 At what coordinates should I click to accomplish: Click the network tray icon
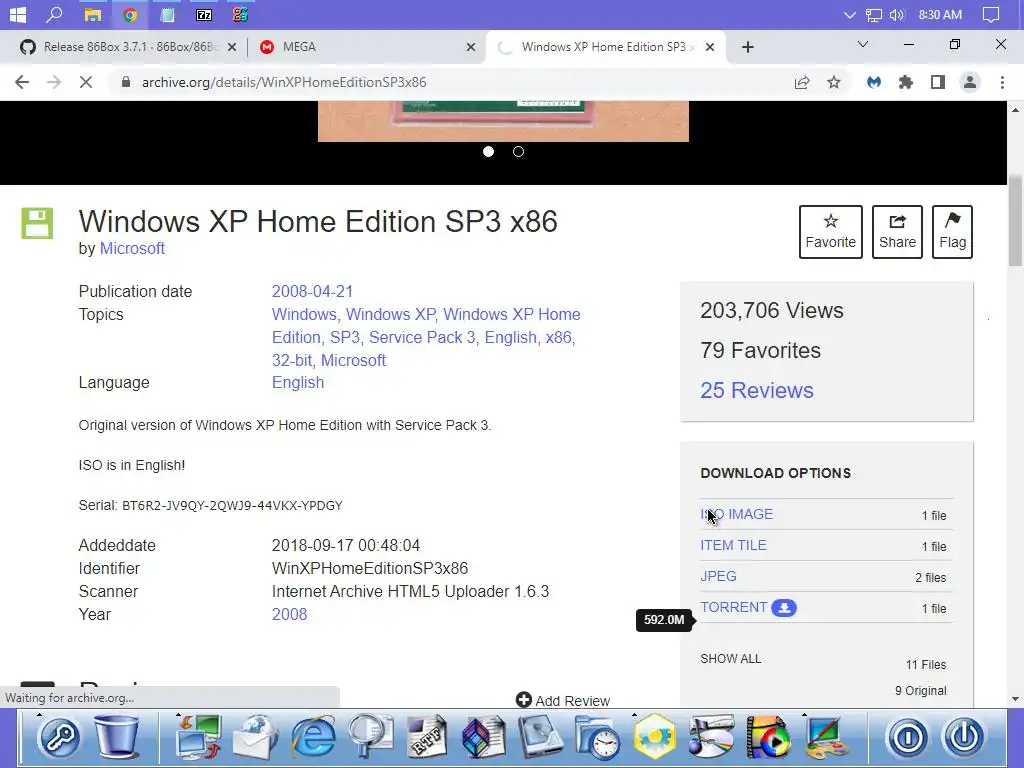874,14
